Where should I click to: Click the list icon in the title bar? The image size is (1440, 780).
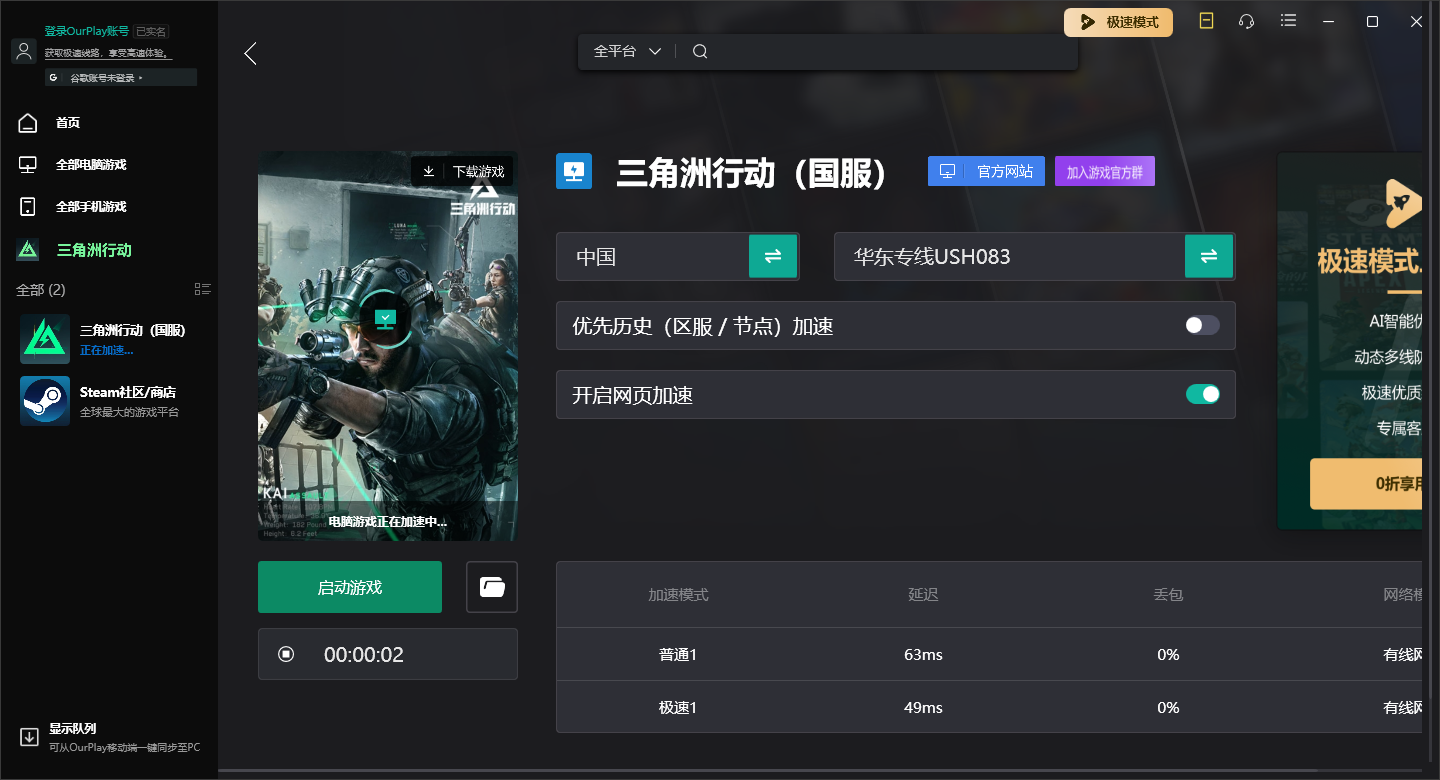[x=1288, y=20]
